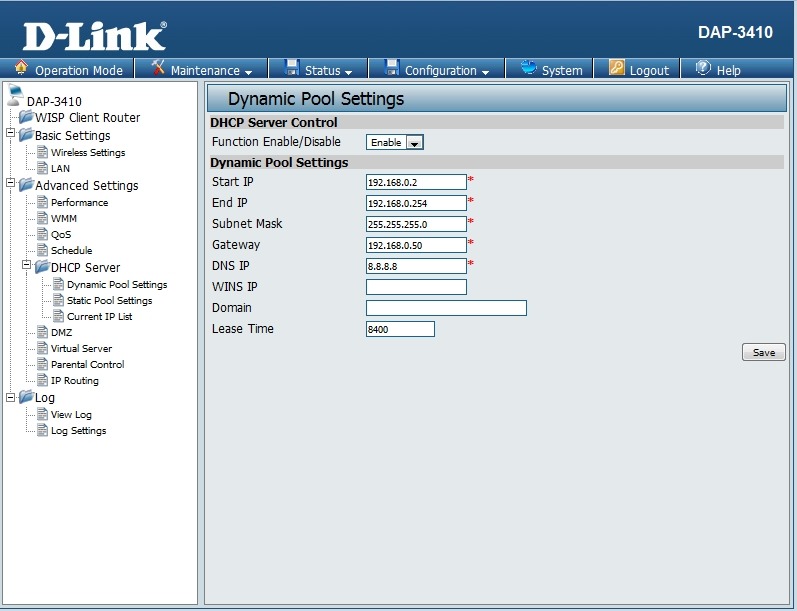Click the Lease Time input field
Image resolution: width=797 pixels, height=611 pixels.
click(x=400, y=329)
